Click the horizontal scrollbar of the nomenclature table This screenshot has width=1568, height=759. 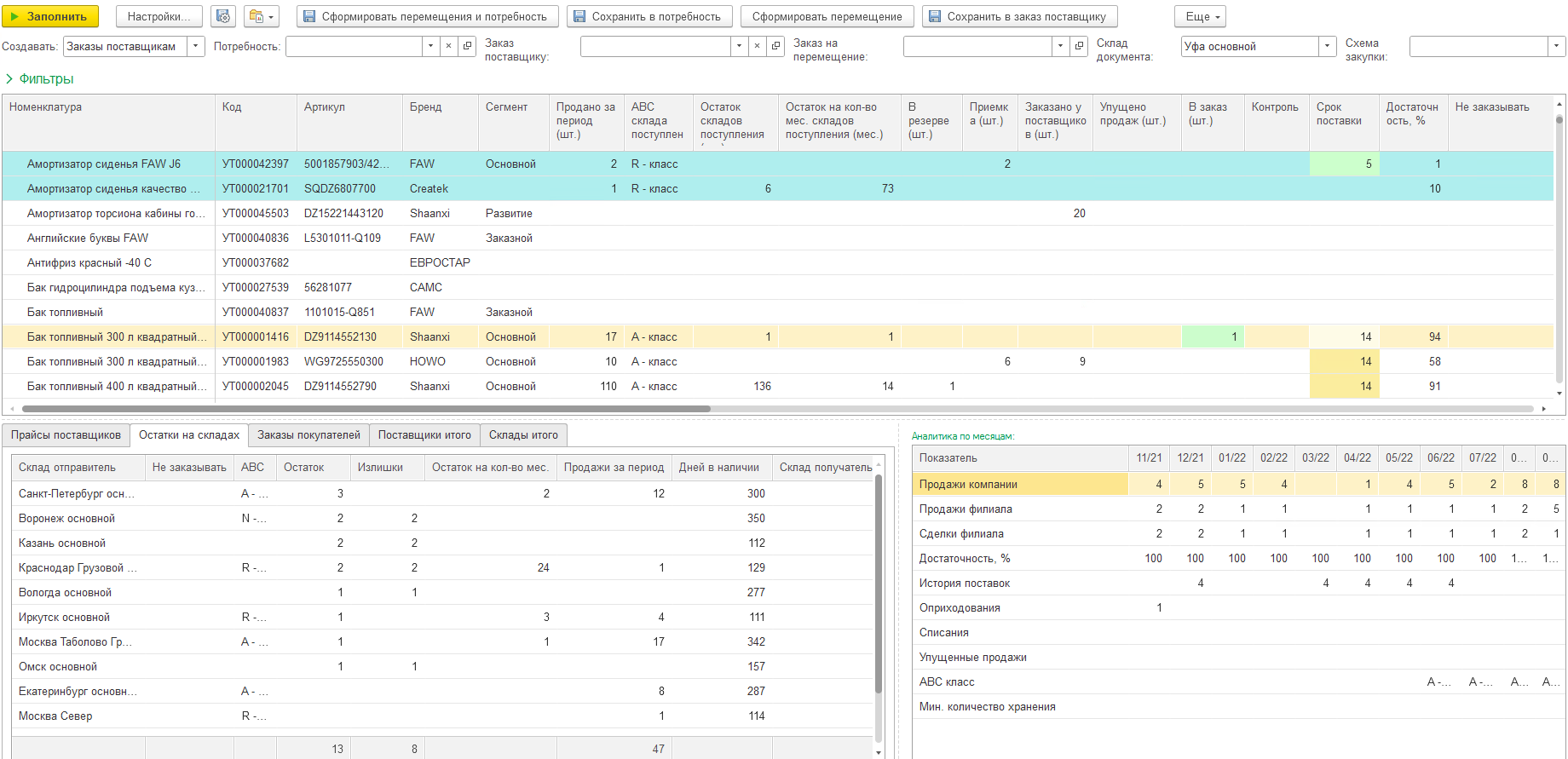point(366,409)
